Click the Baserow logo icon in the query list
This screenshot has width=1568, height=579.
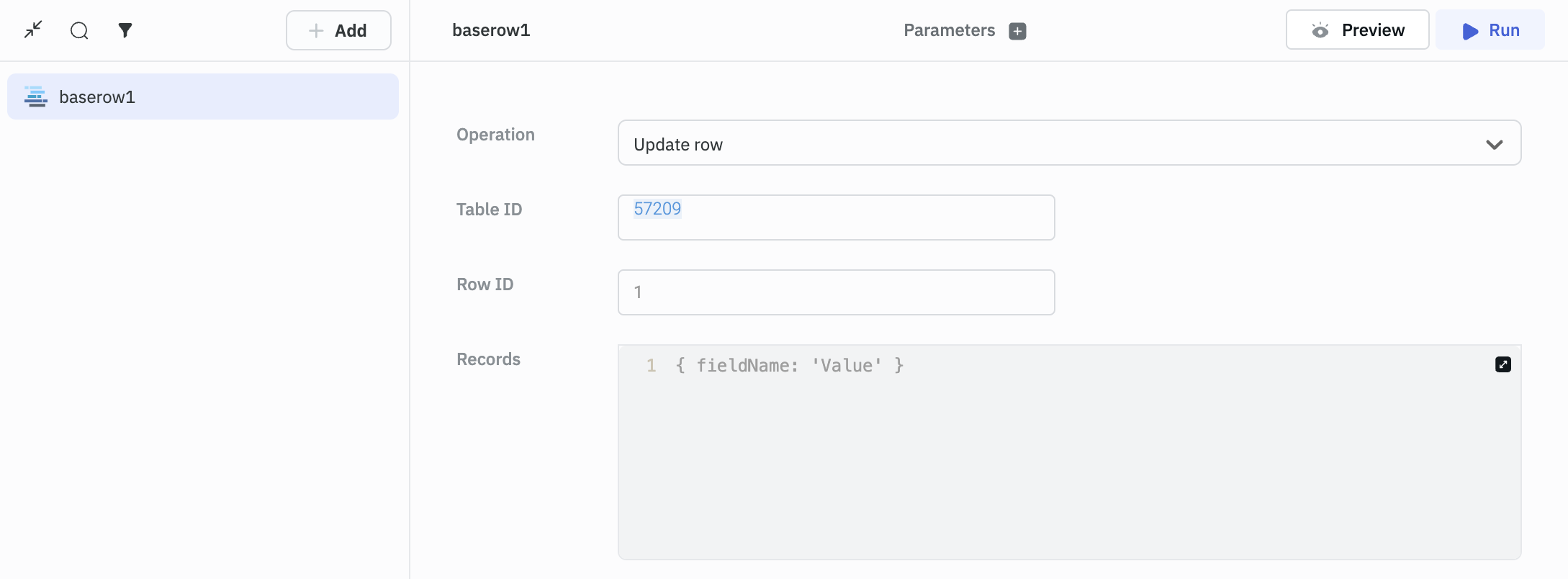[35, 96]
